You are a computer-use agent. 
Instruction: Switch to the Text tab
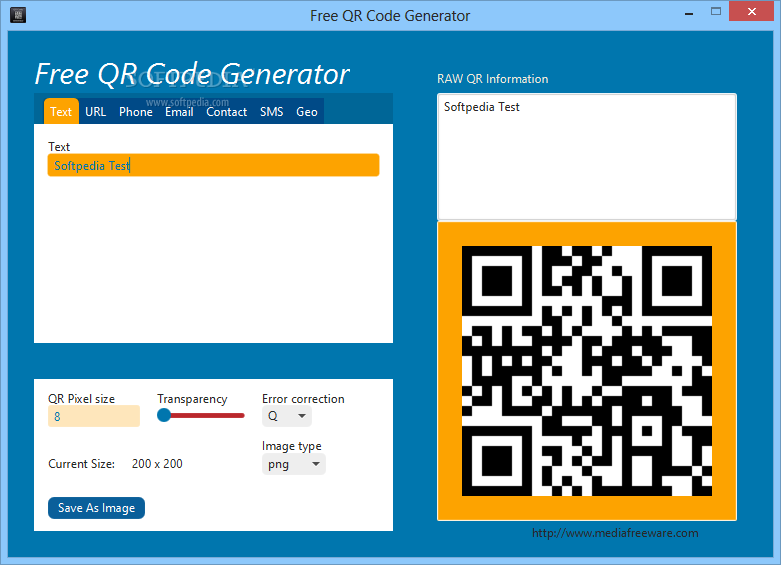pos(61,112)
